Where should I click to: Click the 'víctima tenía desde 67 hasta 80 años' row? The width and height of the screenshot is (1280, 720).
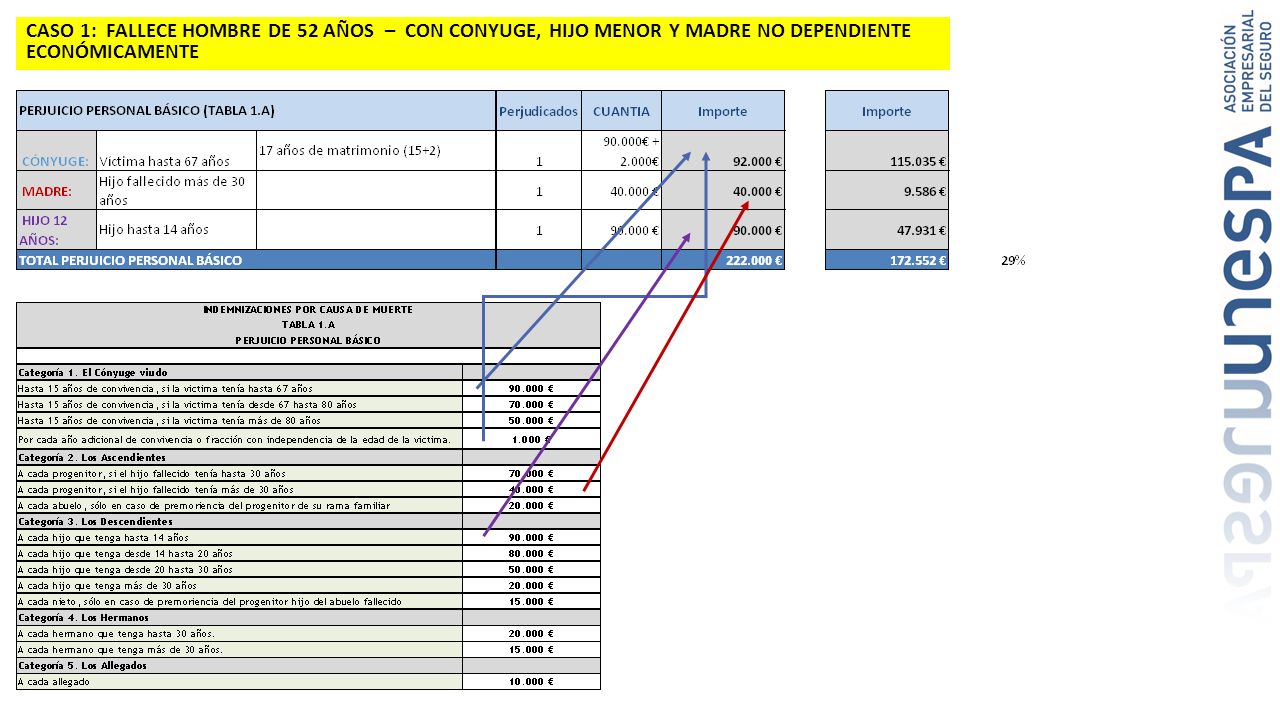pos(308,404)
